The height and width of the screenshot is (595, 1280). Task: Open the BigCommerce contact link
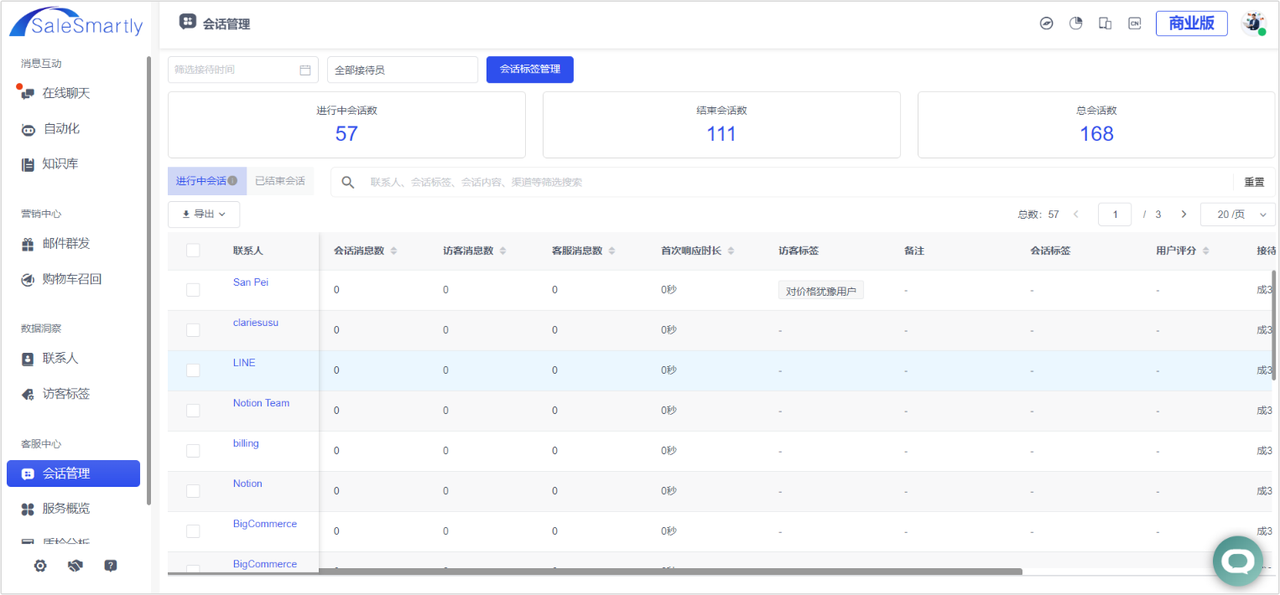point(265,524)
